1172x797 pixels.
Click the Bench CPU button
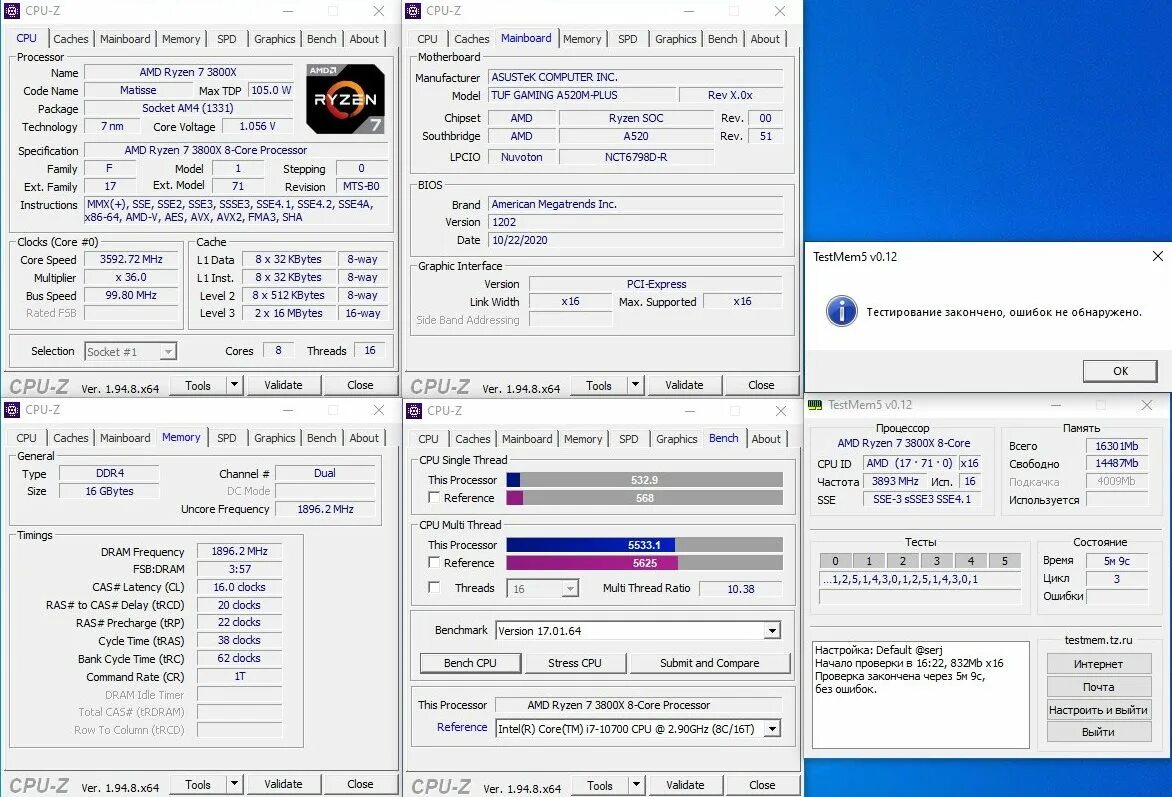470,663
